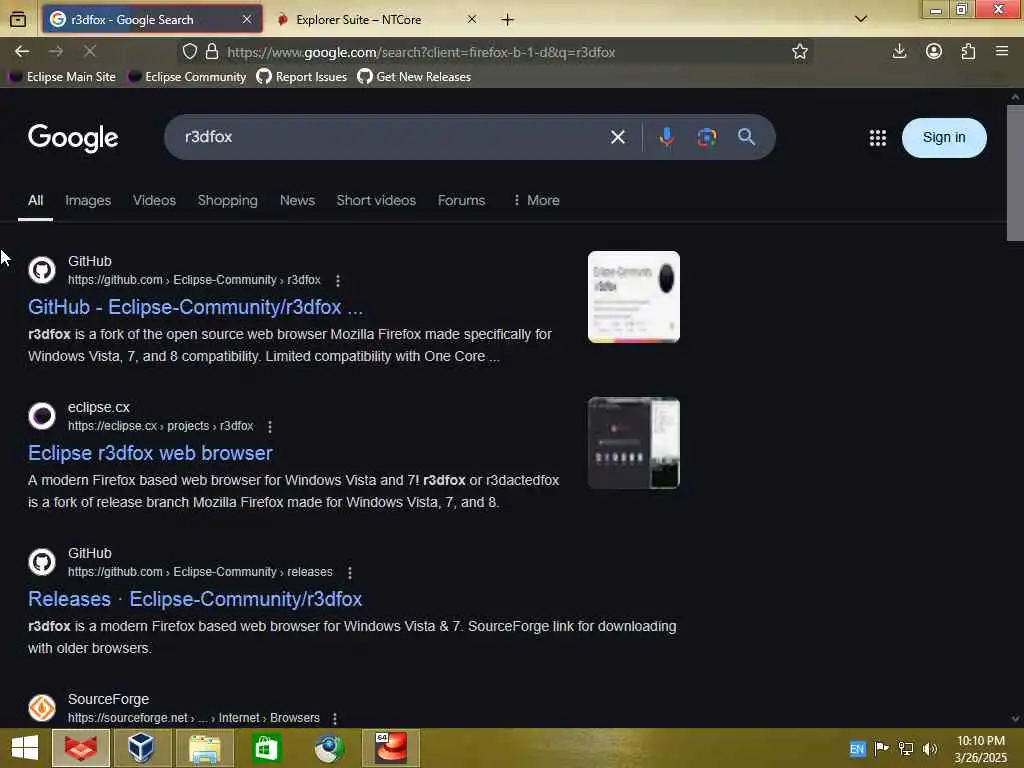Click the EN language indicator
Image resolution: width=1024 pixels, height=768 pixels.
point(857,749)
